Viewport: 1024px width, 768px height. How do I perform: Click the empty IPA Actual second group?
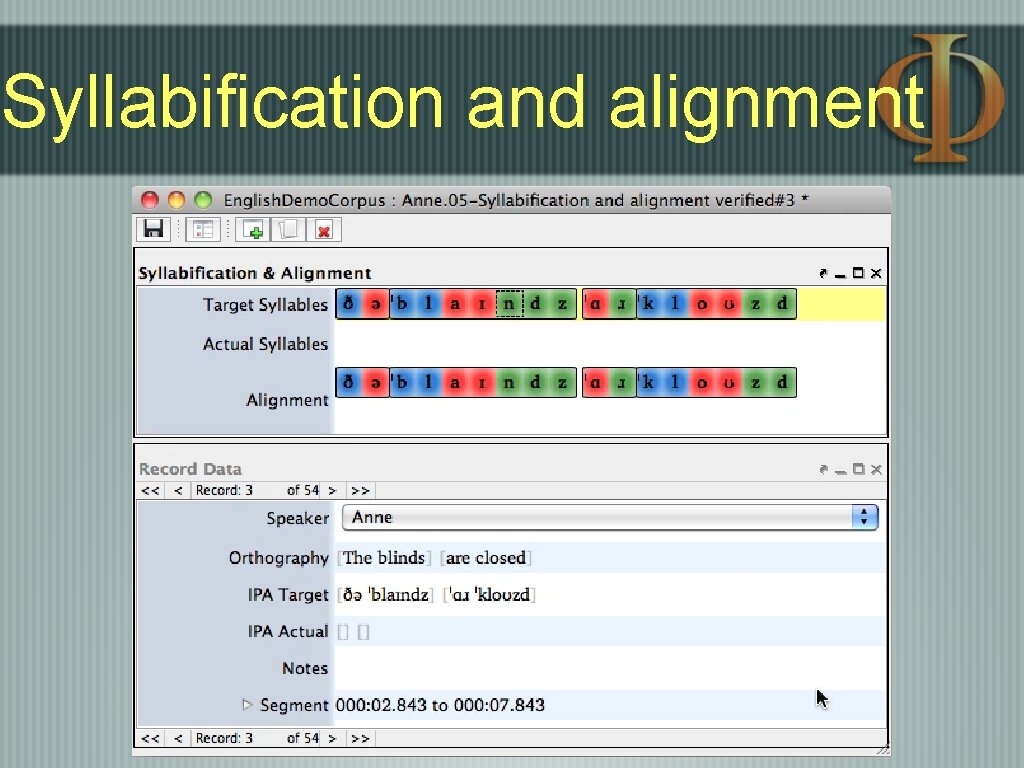point(364,632)
